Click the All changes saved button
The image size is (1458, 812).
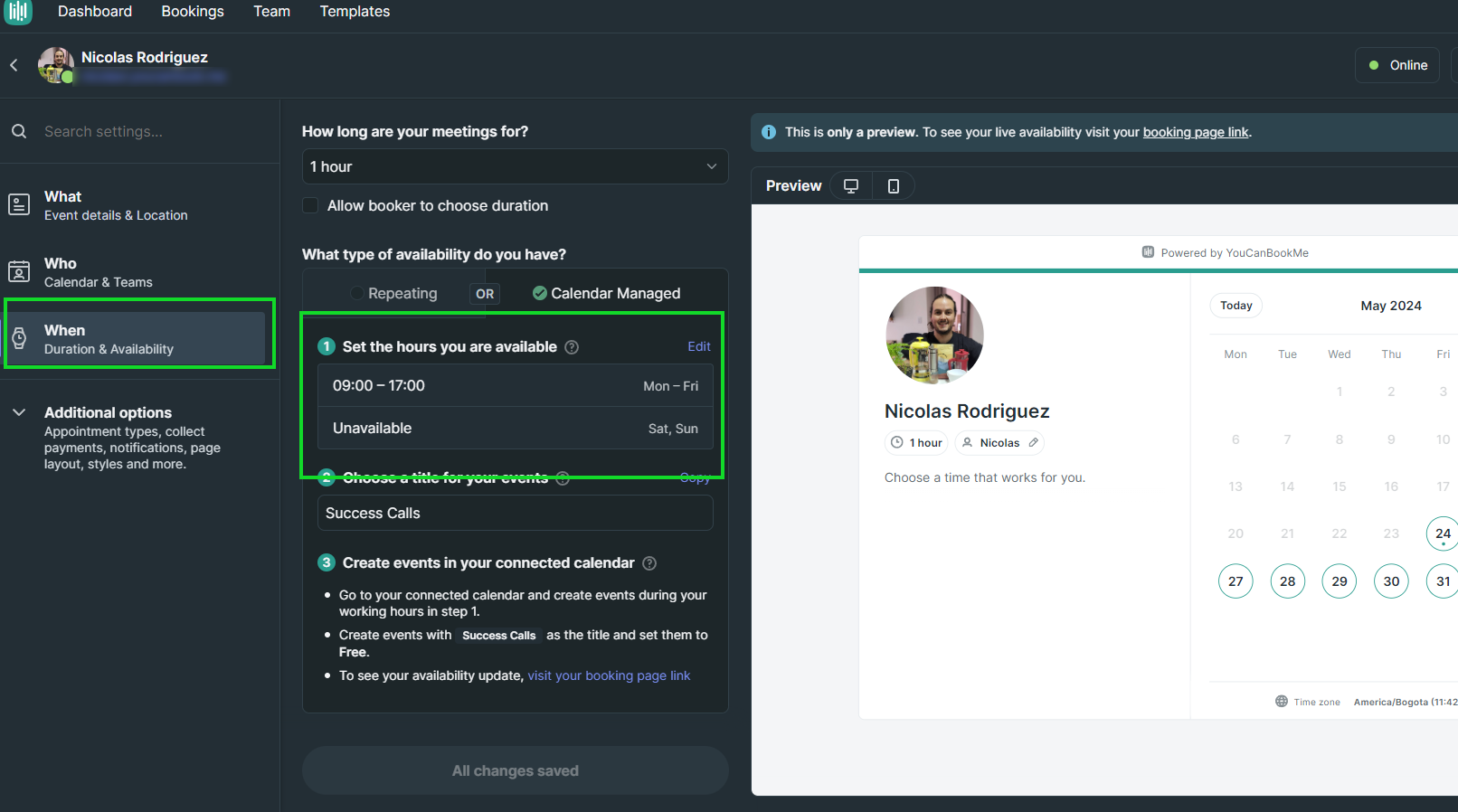point(516,770)
